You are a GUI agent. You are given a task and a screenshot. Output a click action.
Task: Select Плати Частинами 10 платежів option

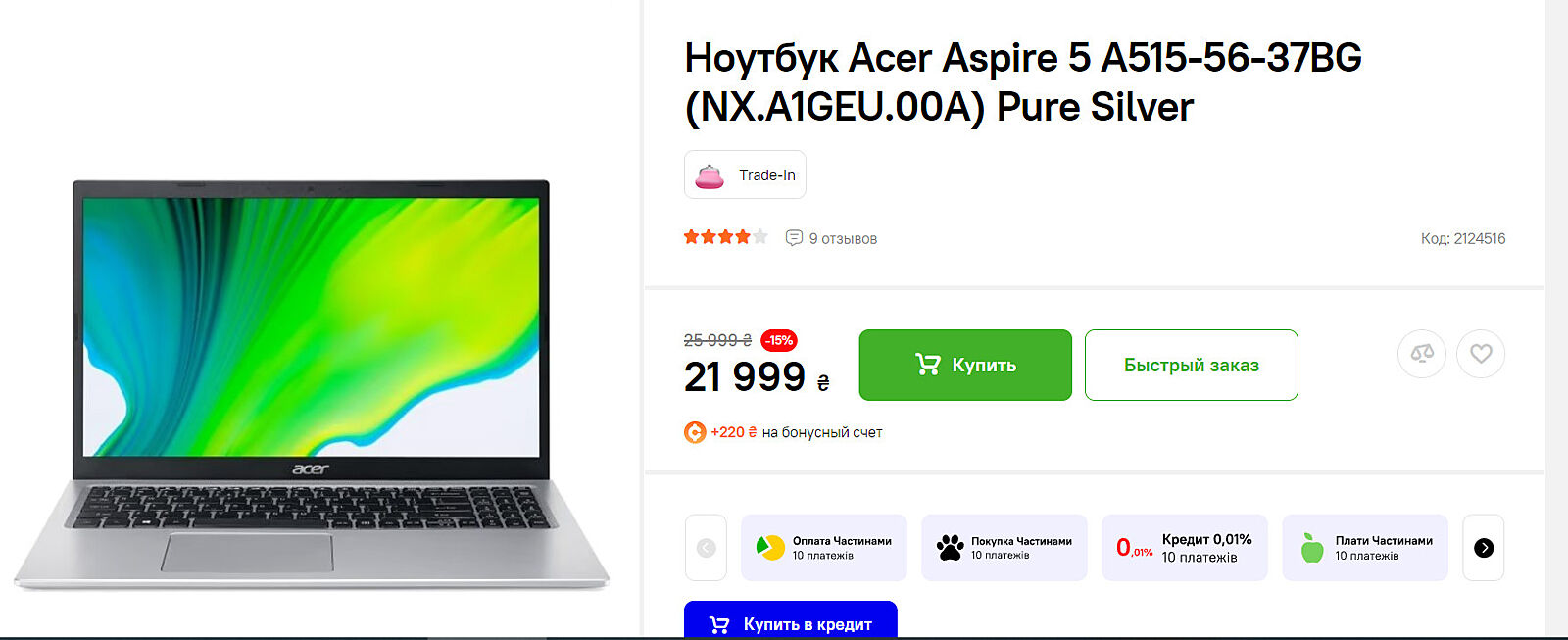(x=1365, y=548)
